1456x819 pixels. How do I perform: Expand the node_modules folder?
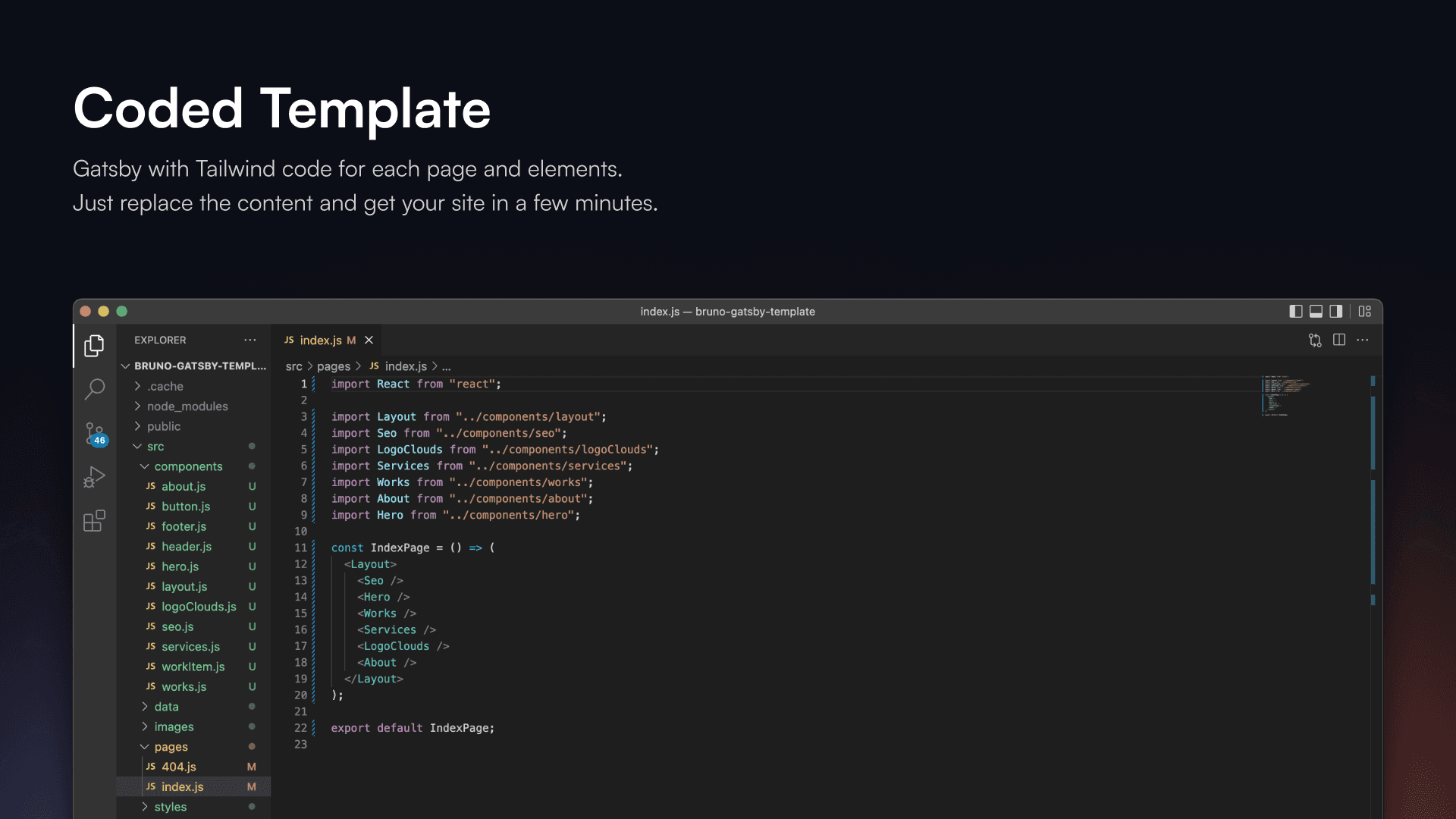pos(194,406)
